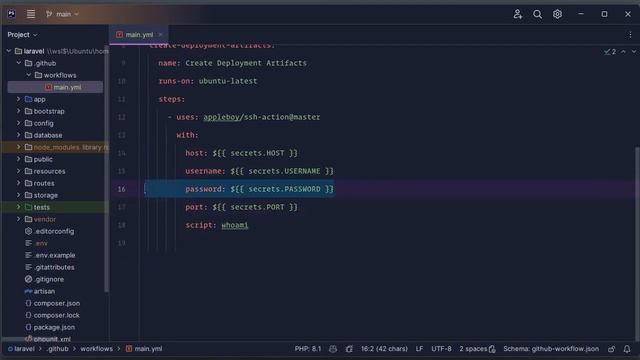Expand the tests folder
Viewport: 640px width, 360px height.
click(18, 207)
